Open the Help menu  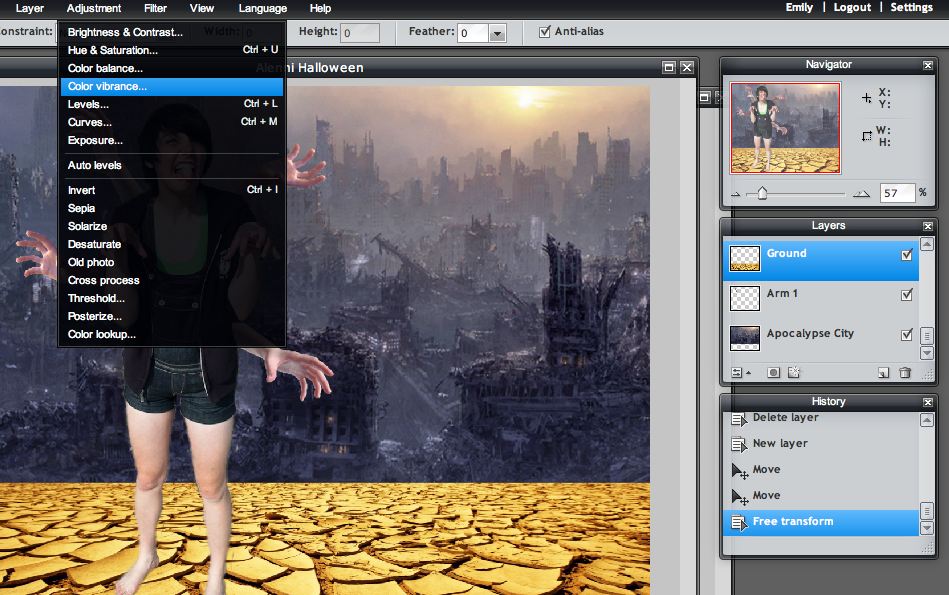point(320,8)
